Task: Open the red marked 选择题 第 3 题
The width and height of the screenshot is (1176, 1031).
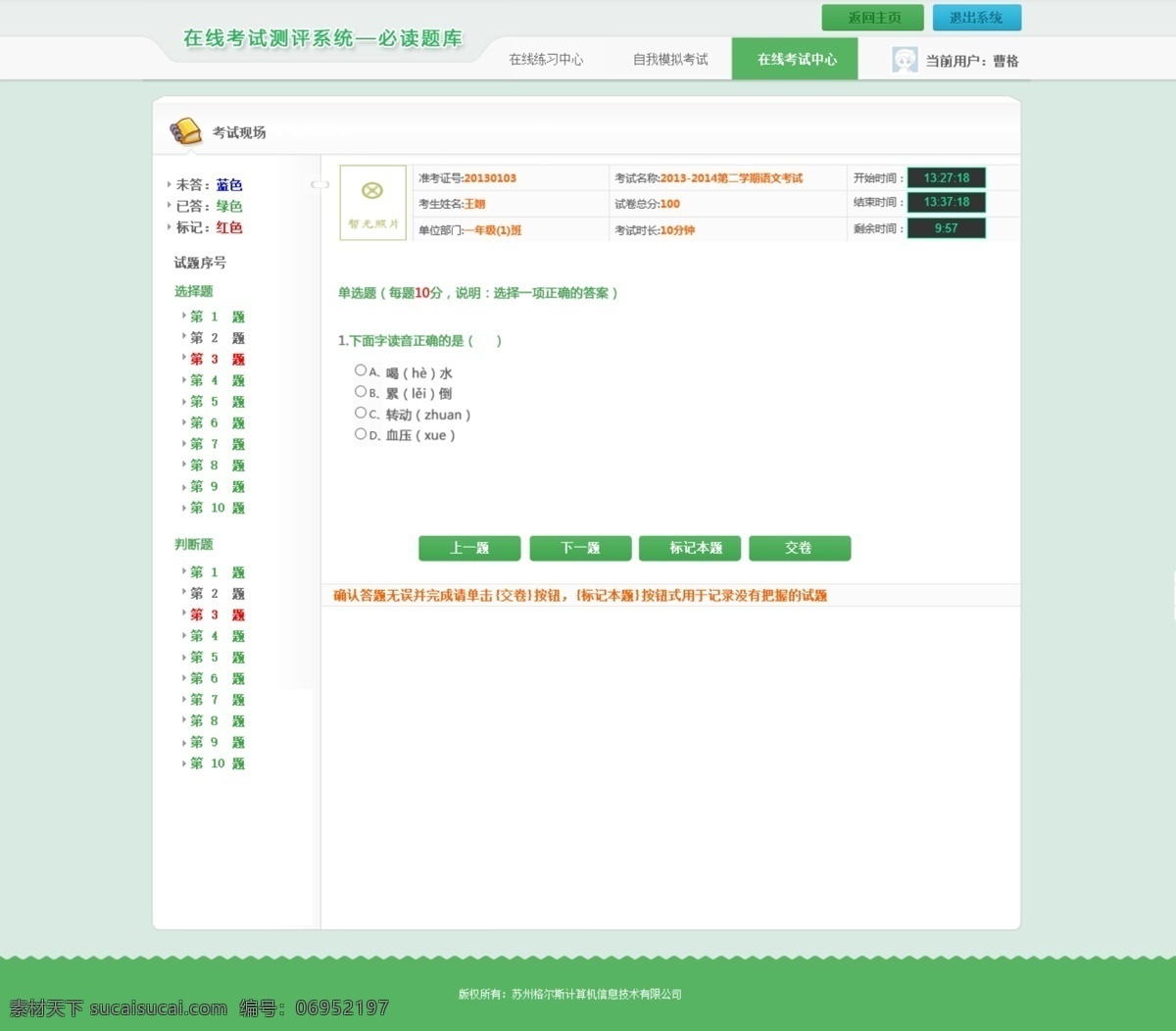Action: pos(217,360)
